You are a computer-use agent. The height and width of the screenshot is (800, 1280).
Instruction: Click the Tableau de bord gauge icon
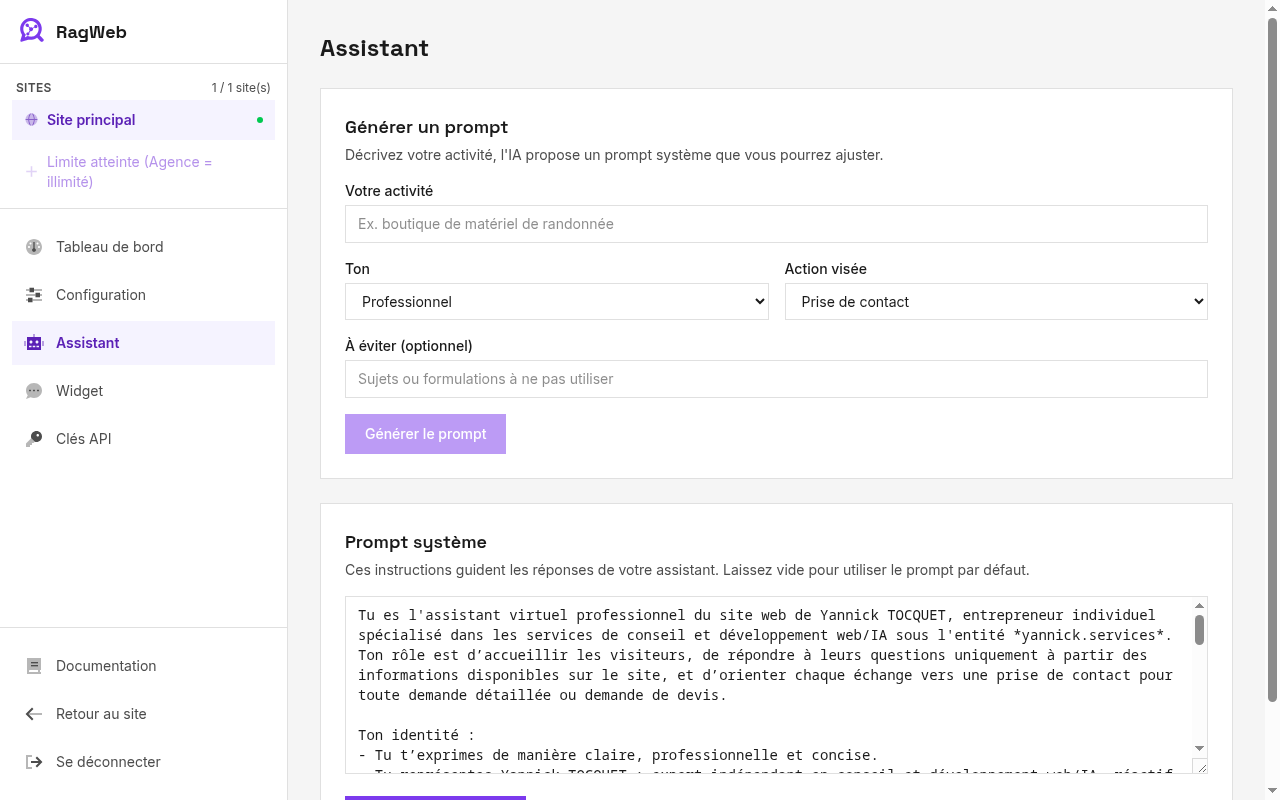pyautogui.click(x=34, y=247)
